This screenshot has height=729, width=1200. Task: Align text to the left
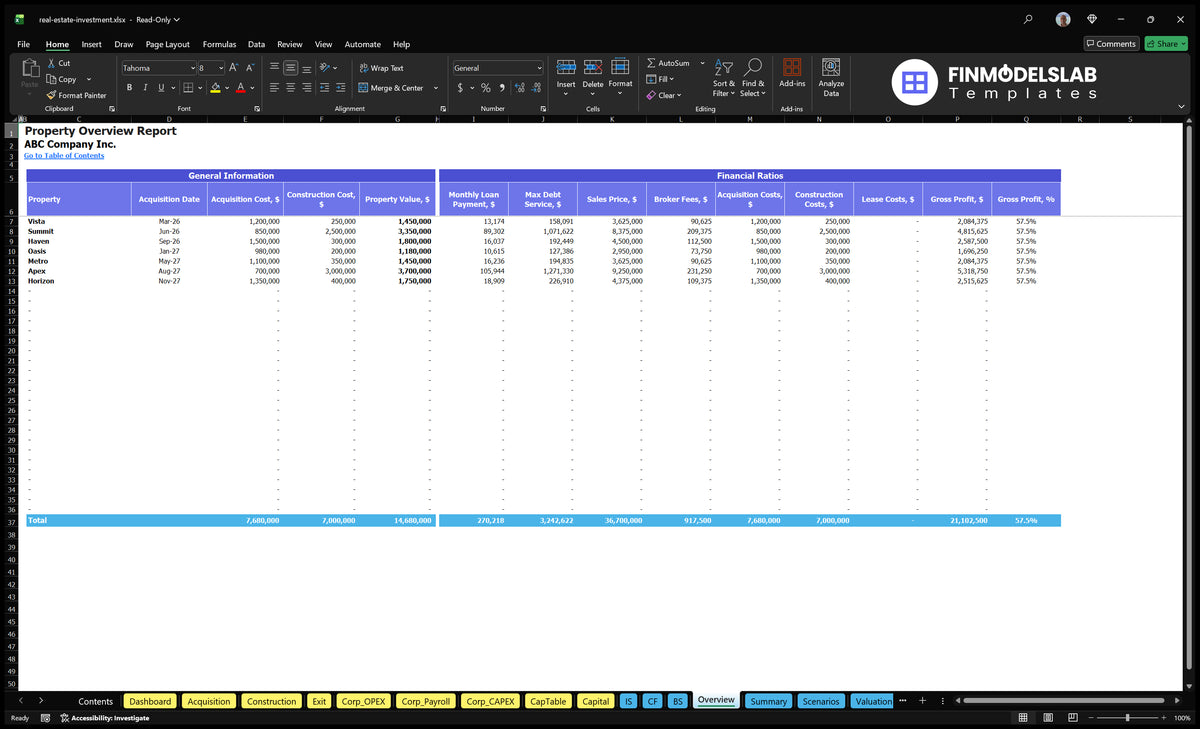click(x=274, y=88)
